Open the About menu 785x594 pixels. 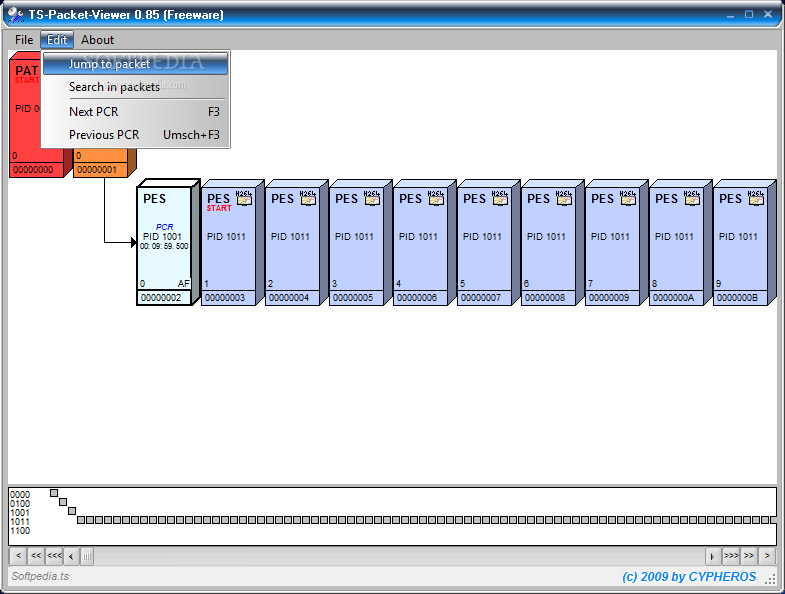click(97, 40)
